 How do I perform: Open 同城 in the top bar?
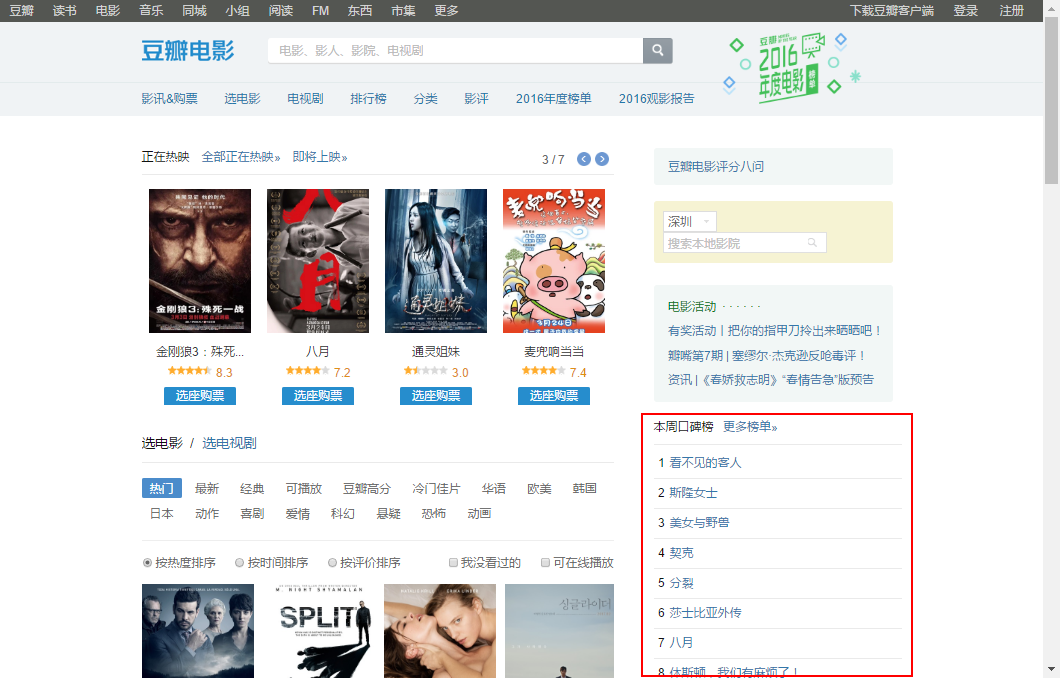coord(195,11)
